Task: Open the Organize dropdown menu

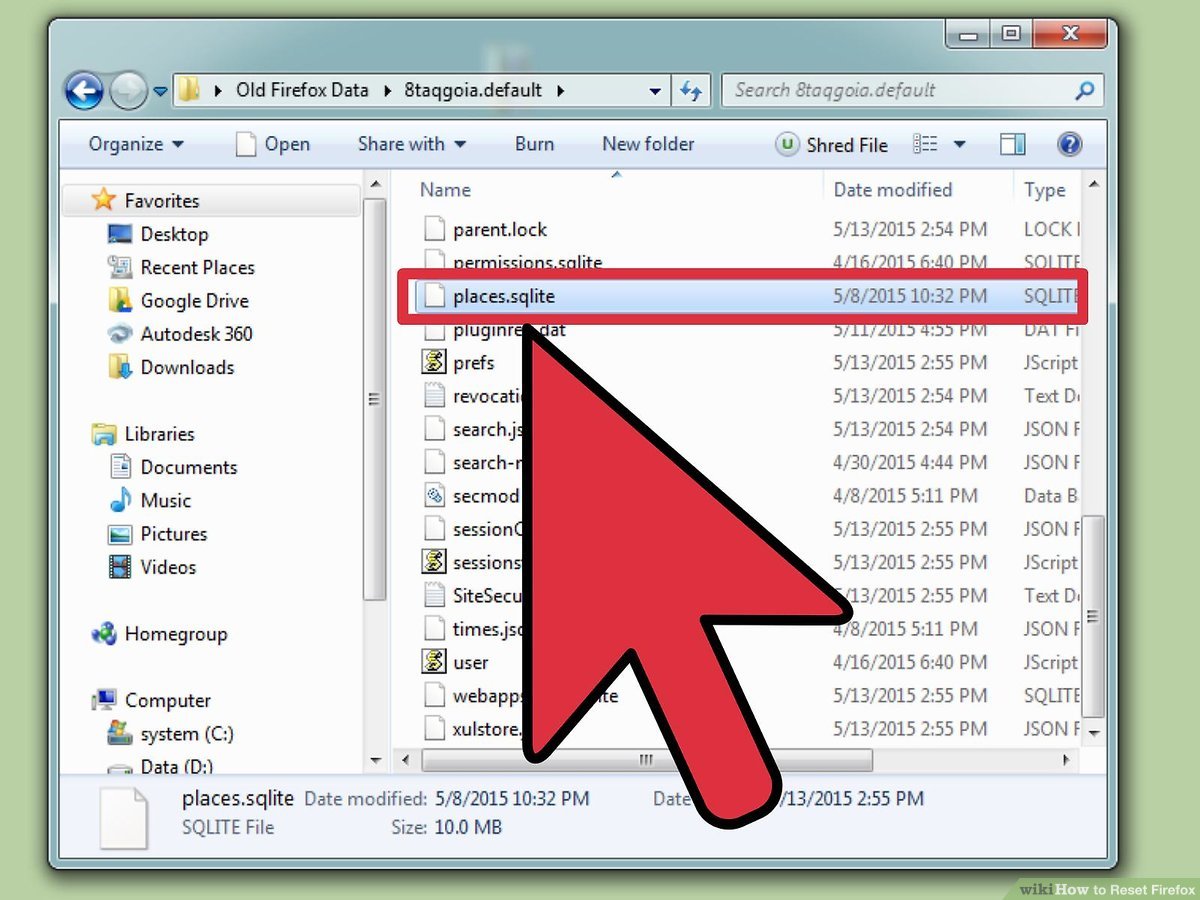Action: point(133,144)
